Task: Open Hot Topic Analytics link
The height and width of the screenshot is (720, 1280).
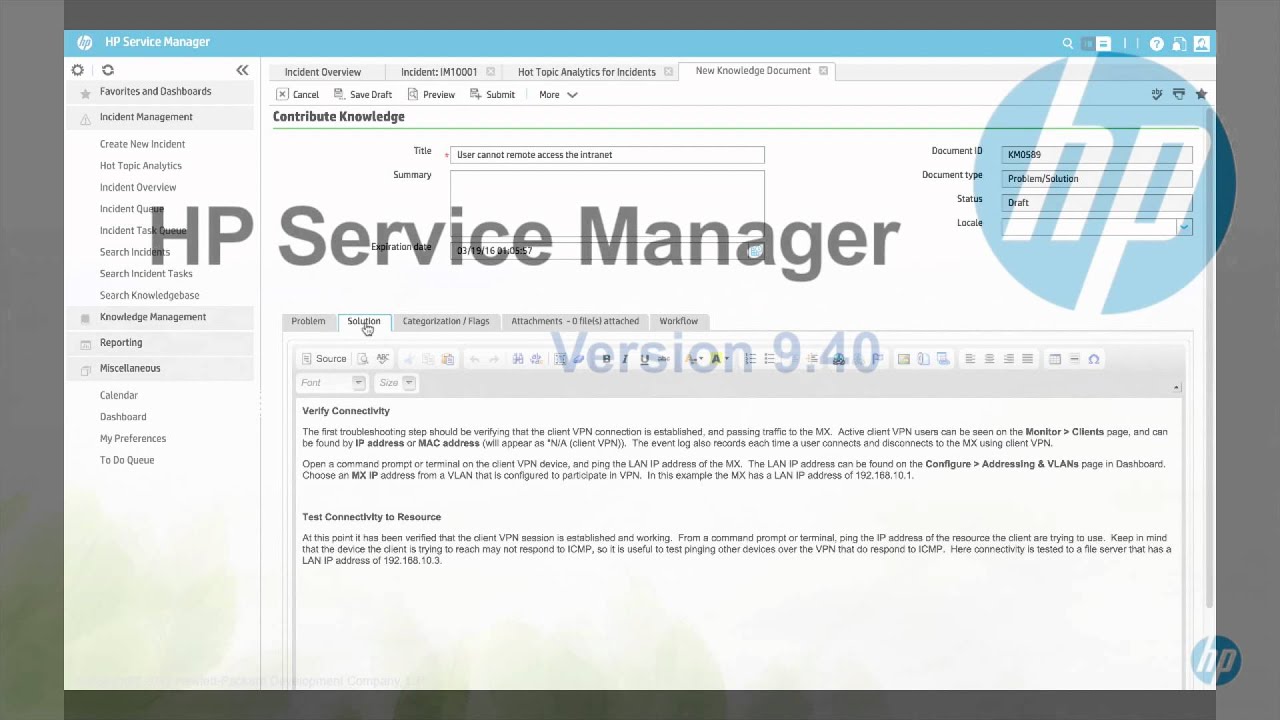Action: (141, 166)
